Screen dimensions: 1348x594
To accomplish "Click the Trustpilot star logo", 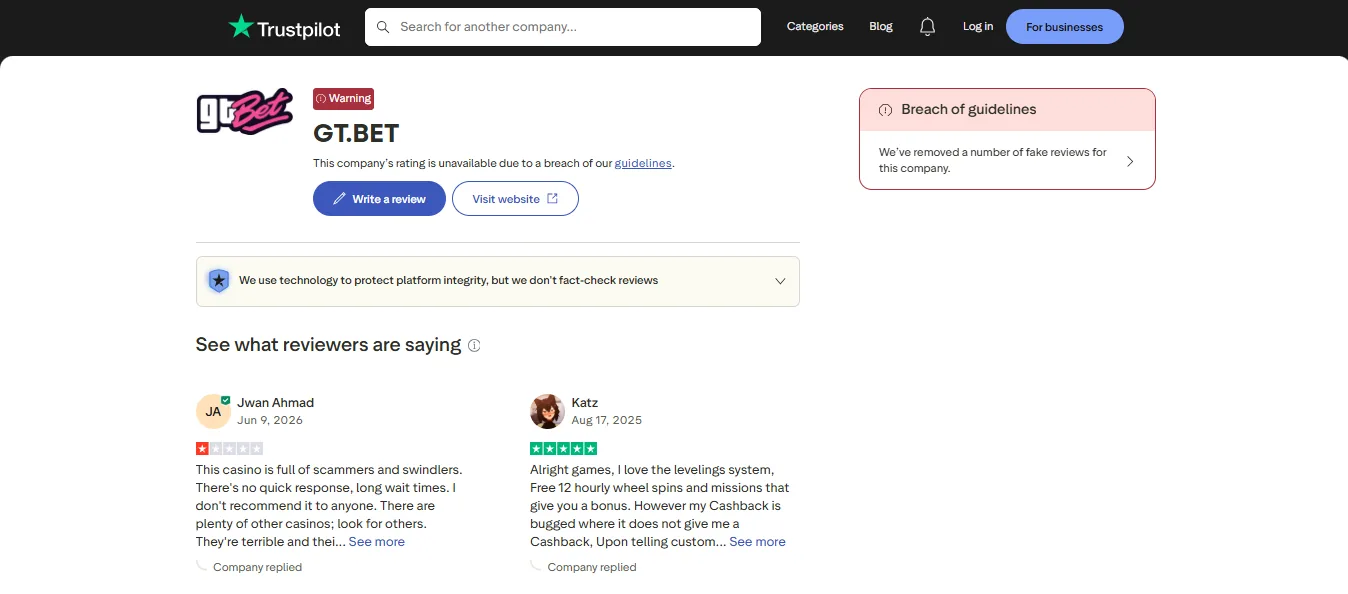I will point(241,26).
